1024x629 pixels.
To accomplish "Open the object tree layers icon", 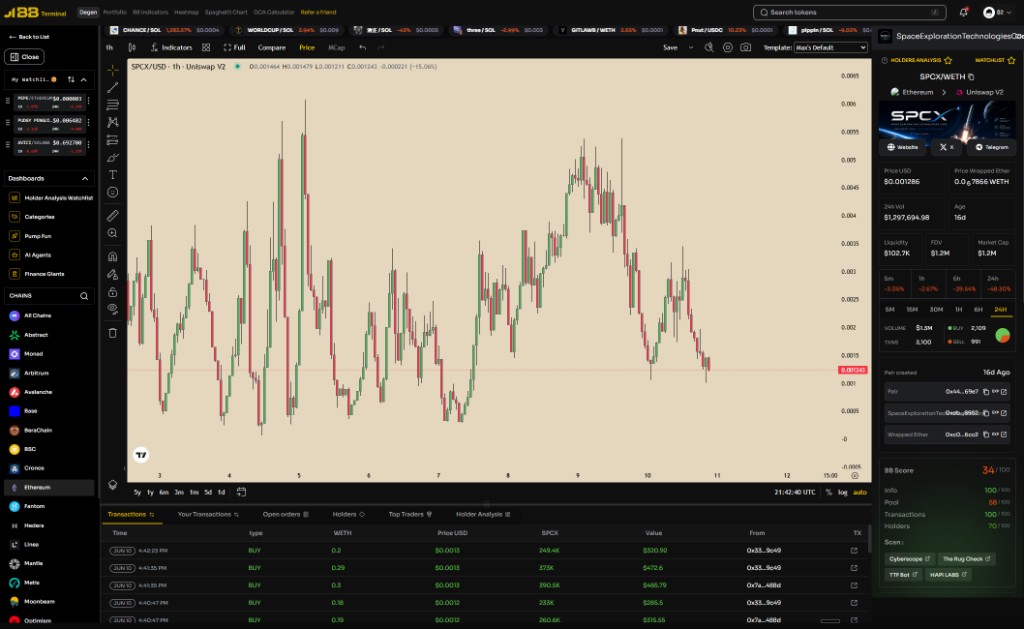I will click(x=112, y=485).
